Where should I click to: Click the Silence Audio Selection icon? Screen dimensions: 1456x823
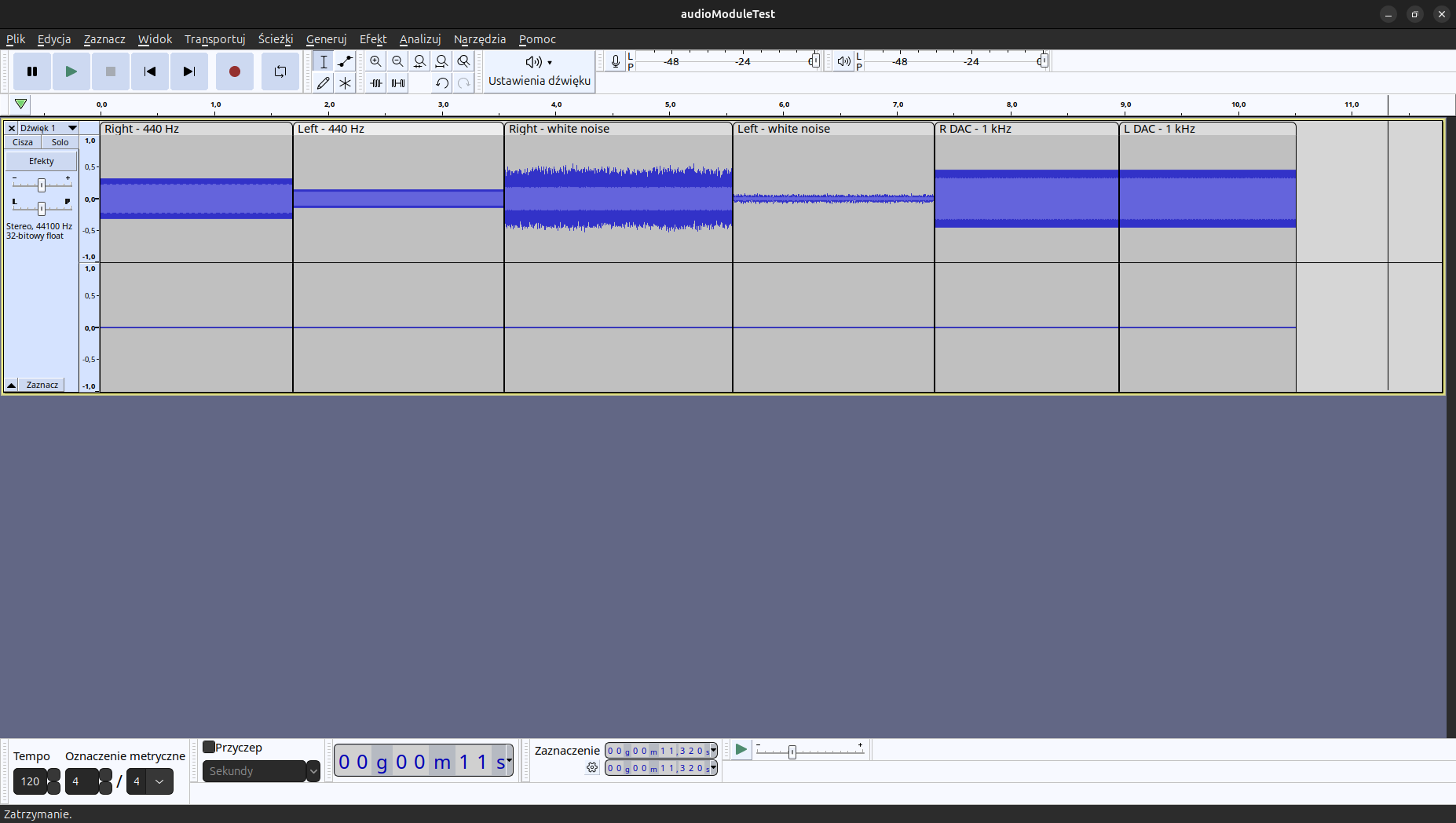click(x=398, y=83)
